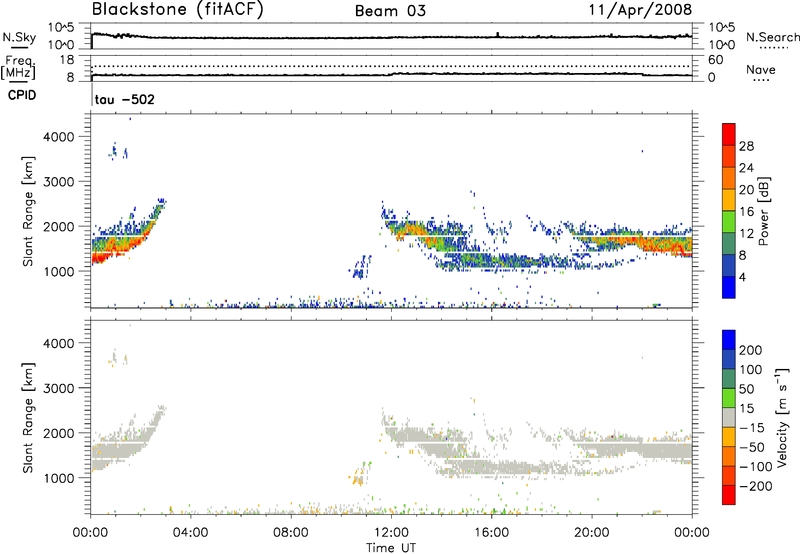Click the date '11/Apr/2008'
800x554 pixels.
(641, 10)
